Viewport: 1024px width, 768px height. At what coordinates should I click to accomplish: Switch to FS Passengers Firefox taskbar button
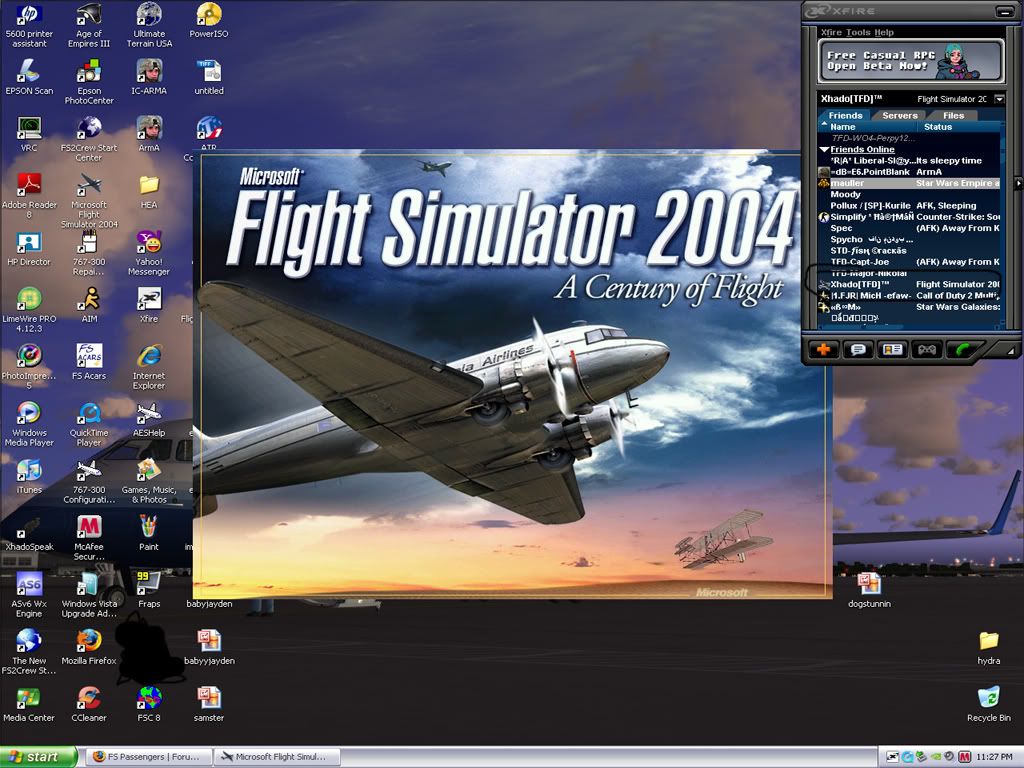pyautogui.click(x=148, y=757)
